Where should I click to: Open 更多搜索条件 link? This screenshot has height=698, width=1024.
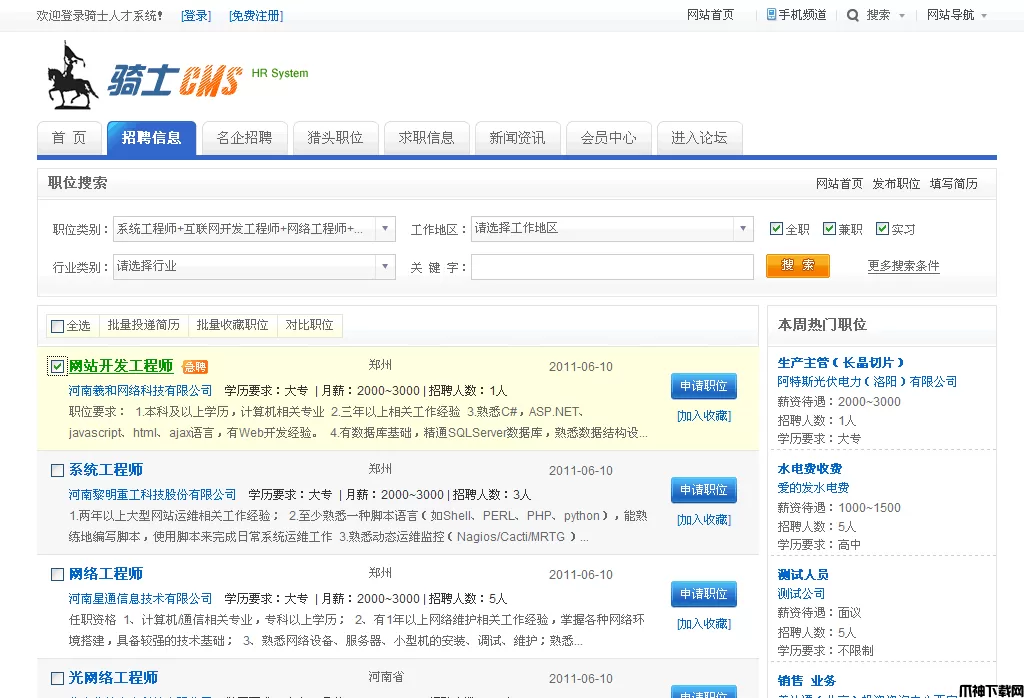pos(903,266)
